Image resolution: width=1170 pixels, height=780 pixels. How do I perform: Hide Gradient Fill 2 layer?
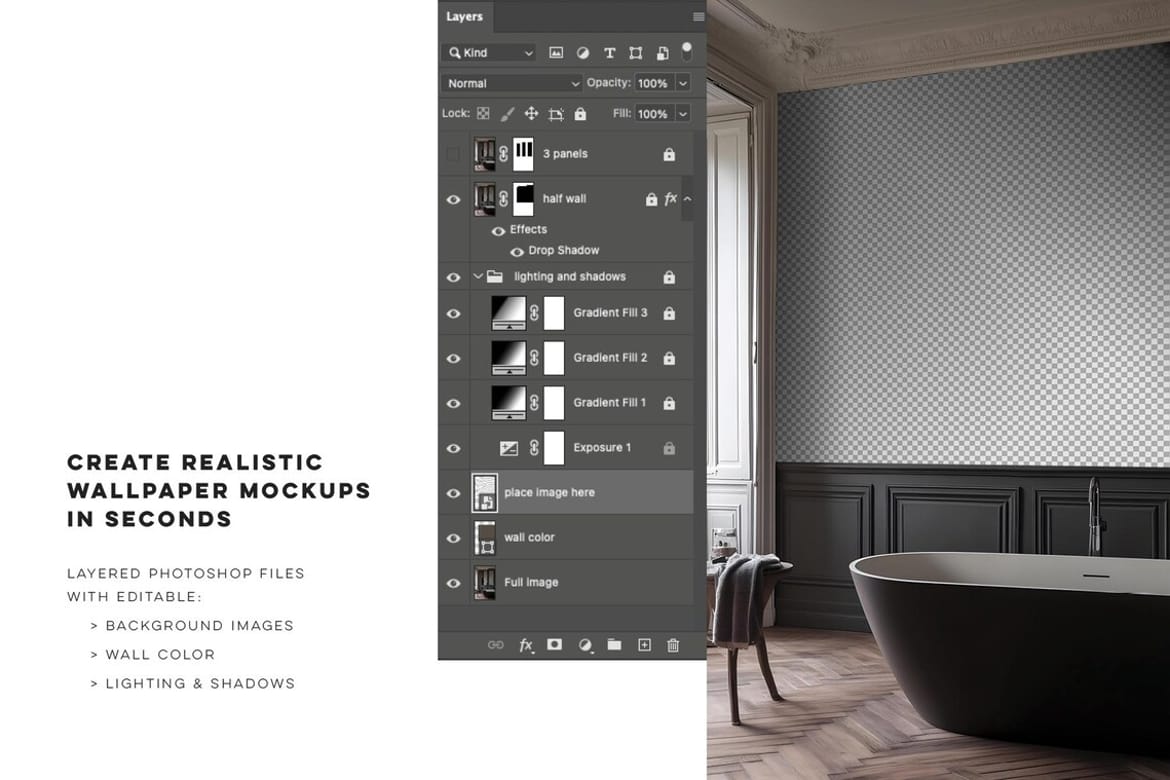pos(453,358)
